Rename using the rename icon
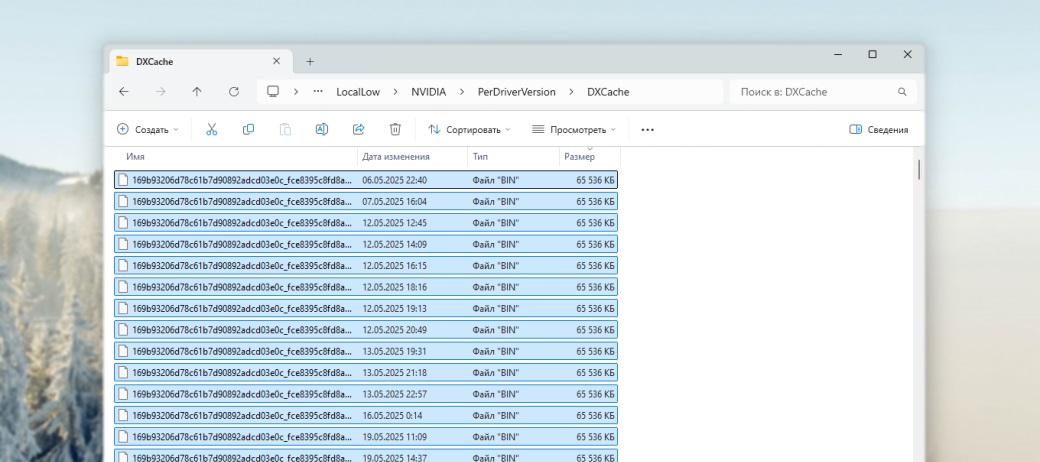 tap(322, 130)
